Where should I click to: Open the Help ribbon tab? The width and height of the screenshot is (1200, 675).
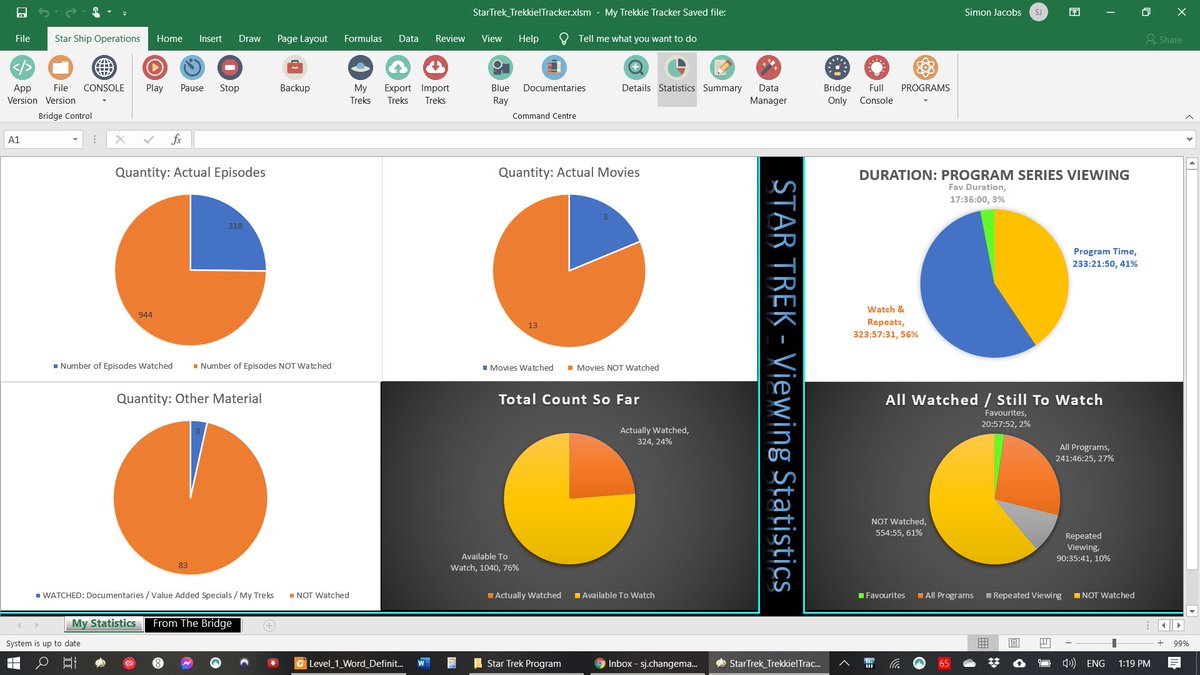click(529, 39)
